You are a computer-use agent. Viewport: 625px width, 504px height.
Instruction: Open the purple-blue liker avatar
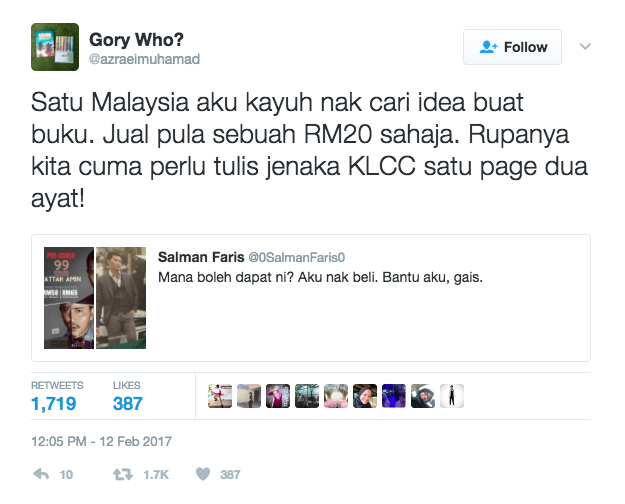394,396
